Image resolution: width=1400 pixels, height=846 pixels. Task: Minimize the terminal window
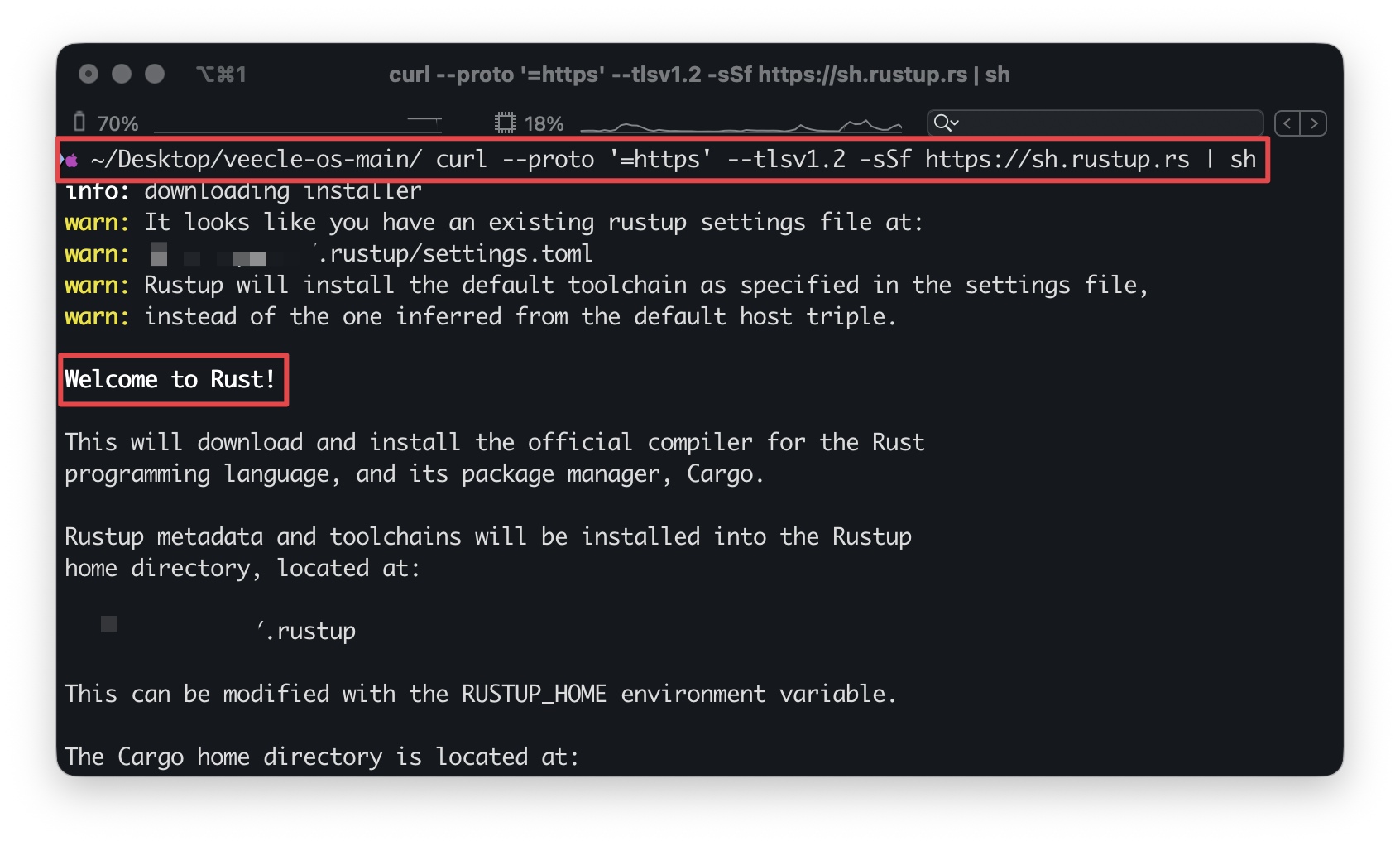(x=122, y=75)
